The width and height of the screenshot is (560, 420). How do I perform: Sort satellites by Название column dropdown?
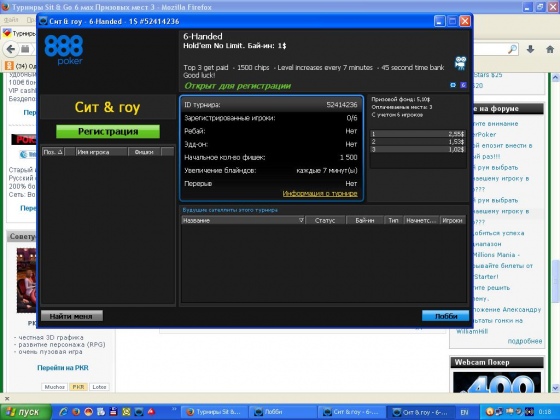(301, 220)
